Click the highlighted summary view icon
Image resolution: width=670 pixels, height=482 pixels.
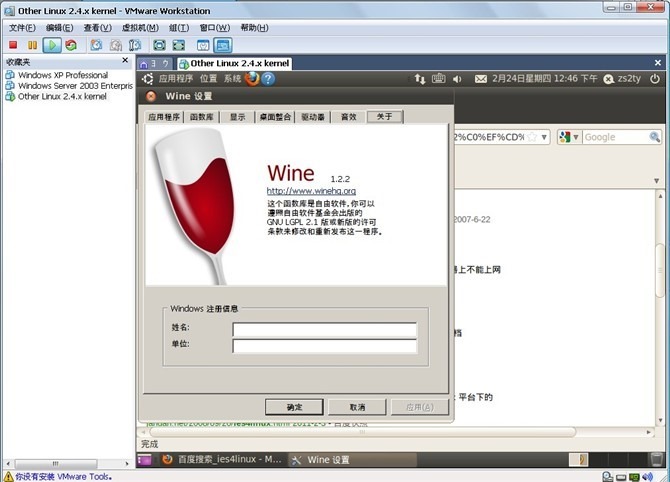pos(223,45)
